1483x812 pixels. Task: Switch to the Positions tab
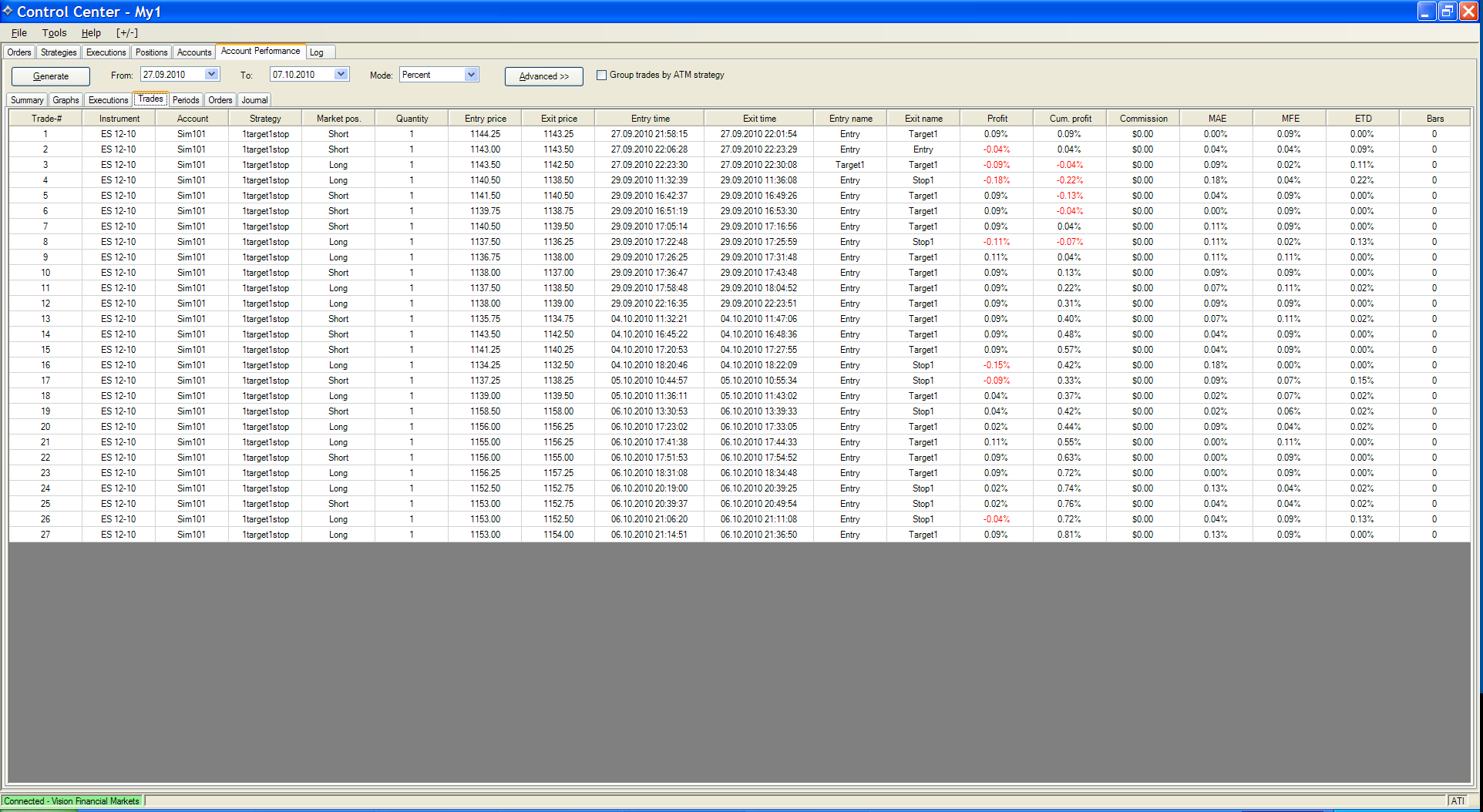(151, 52)
